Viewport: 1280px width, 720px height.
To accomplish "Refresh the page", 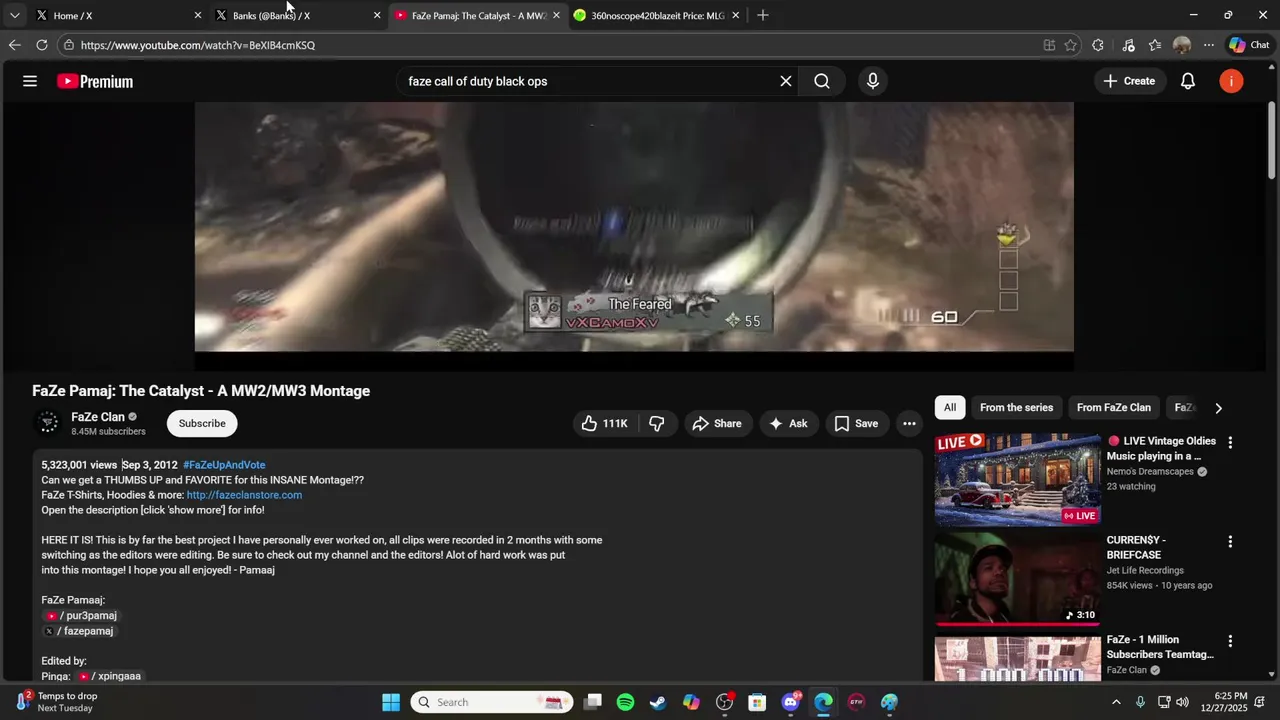I will (x=42, y=45).
